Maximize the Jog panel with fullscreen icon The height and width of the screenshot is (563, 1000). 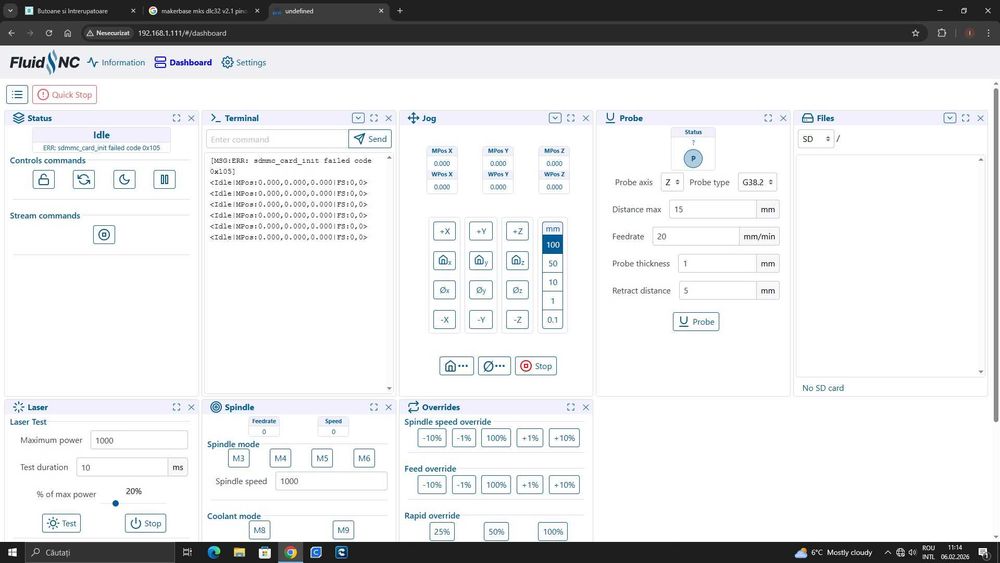tap(571, 118)
